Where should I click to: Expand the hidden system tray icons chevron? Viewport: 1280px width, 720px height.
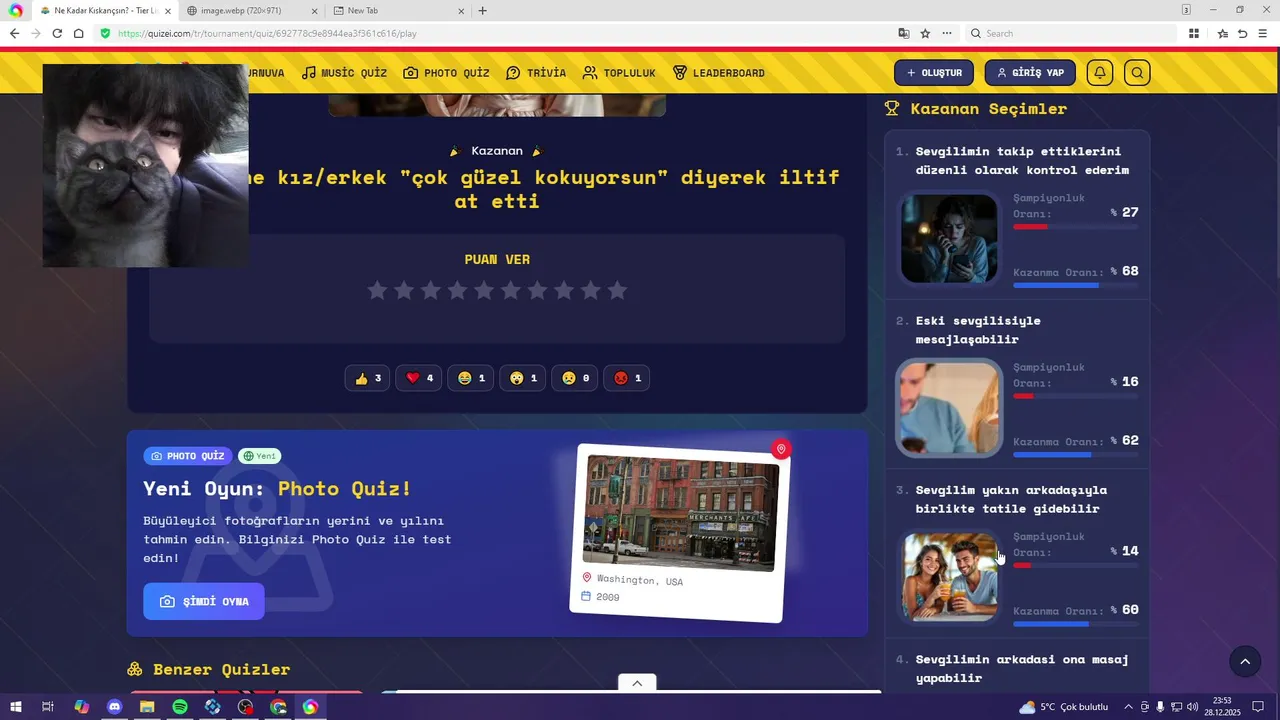pos(1129,707)
